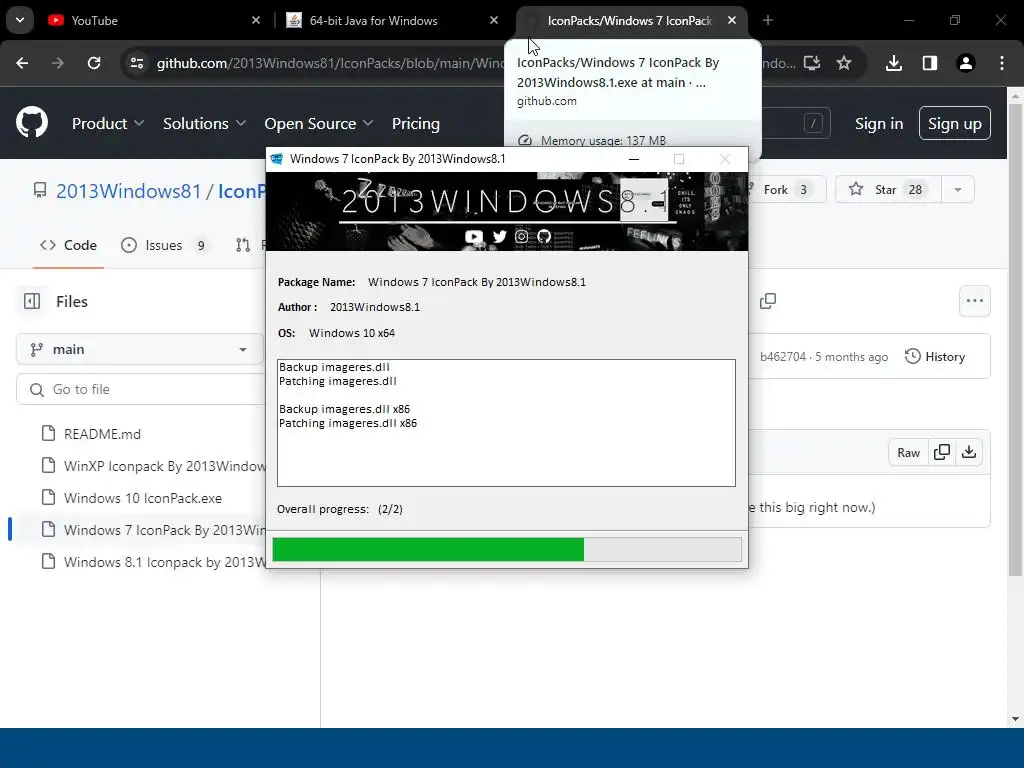Click page vertical scrollbar
Screen dimensions: 1024x768
tap(1015, 340)
